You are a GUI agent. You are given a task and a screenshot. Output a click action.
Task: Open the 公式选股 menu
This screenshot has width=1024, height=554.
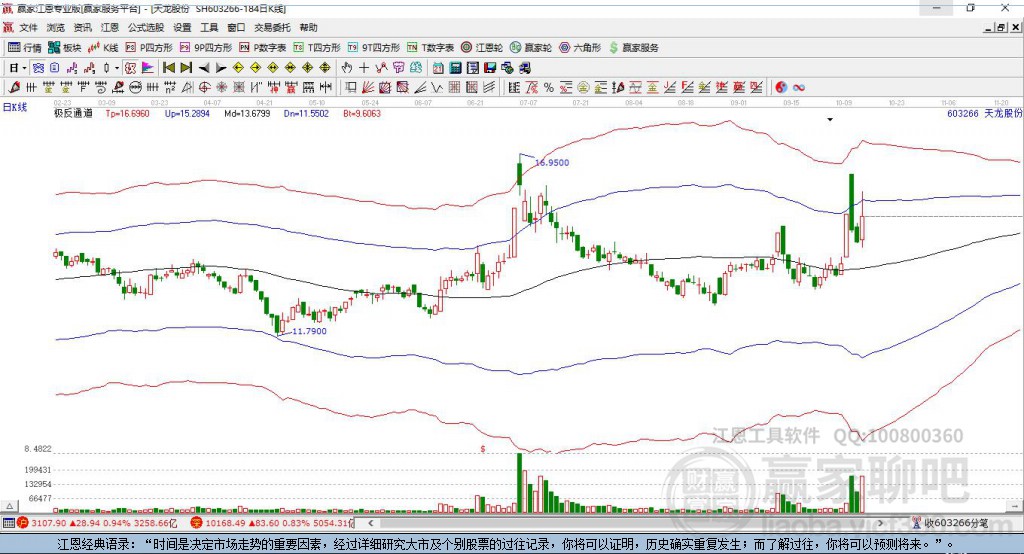[146, 27]
